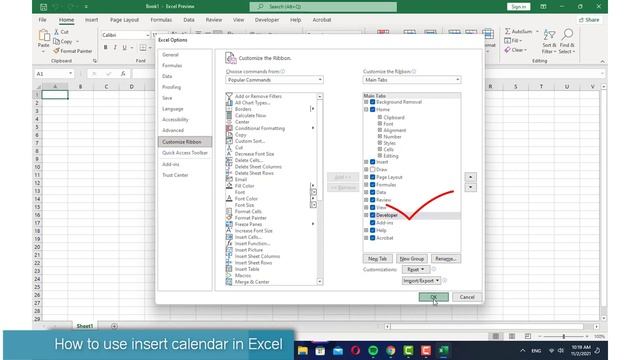Open the Reset customizations dropdown
The width and height of the screenshot is (640, 360).
(x=416, y=269)
